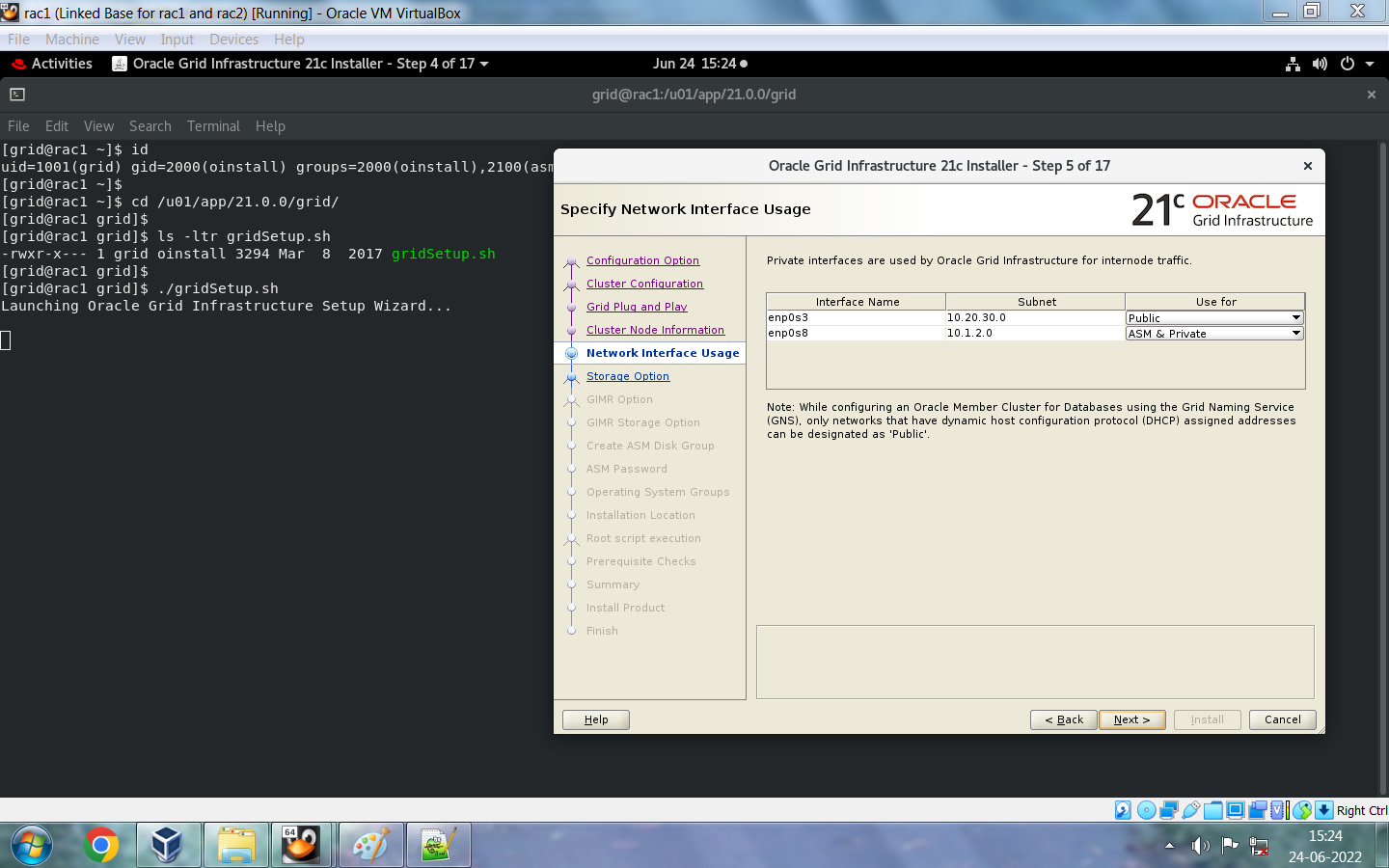Open the terminal's Terminal menu
The image size is (1389, 868).
click(x=213, y=126)
